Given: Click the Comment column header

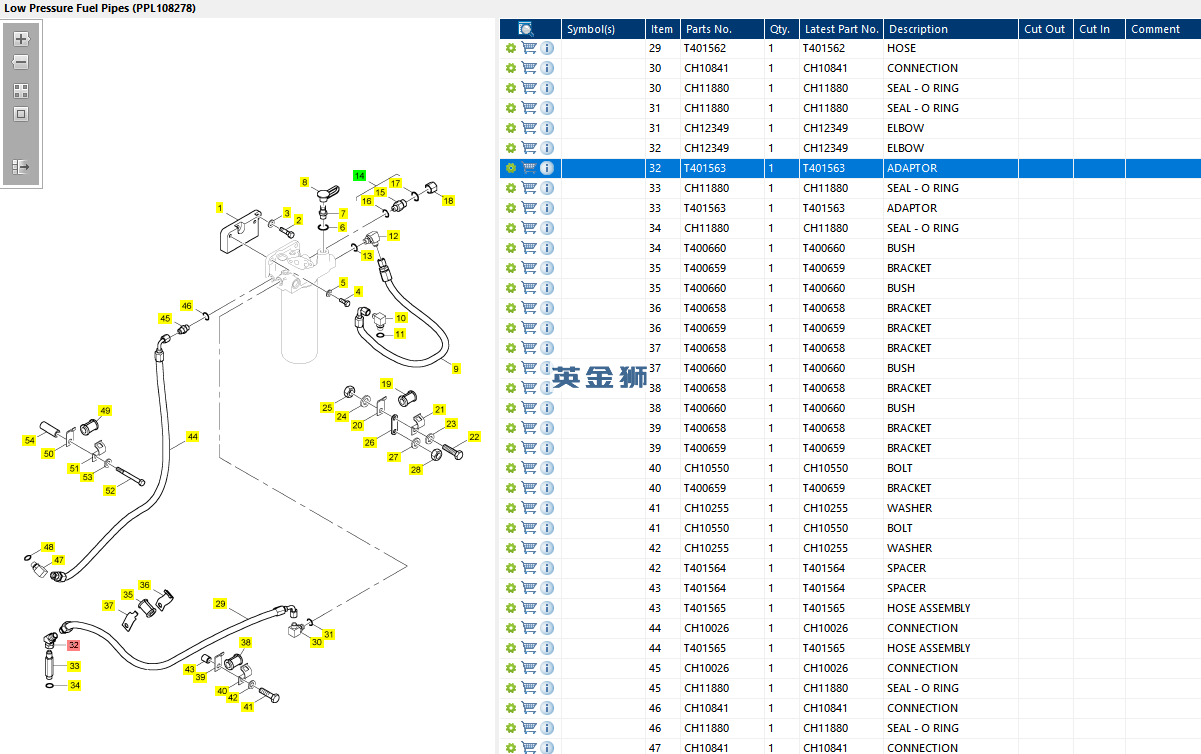Looking at the screenshot, I should tap(1163, 29).
